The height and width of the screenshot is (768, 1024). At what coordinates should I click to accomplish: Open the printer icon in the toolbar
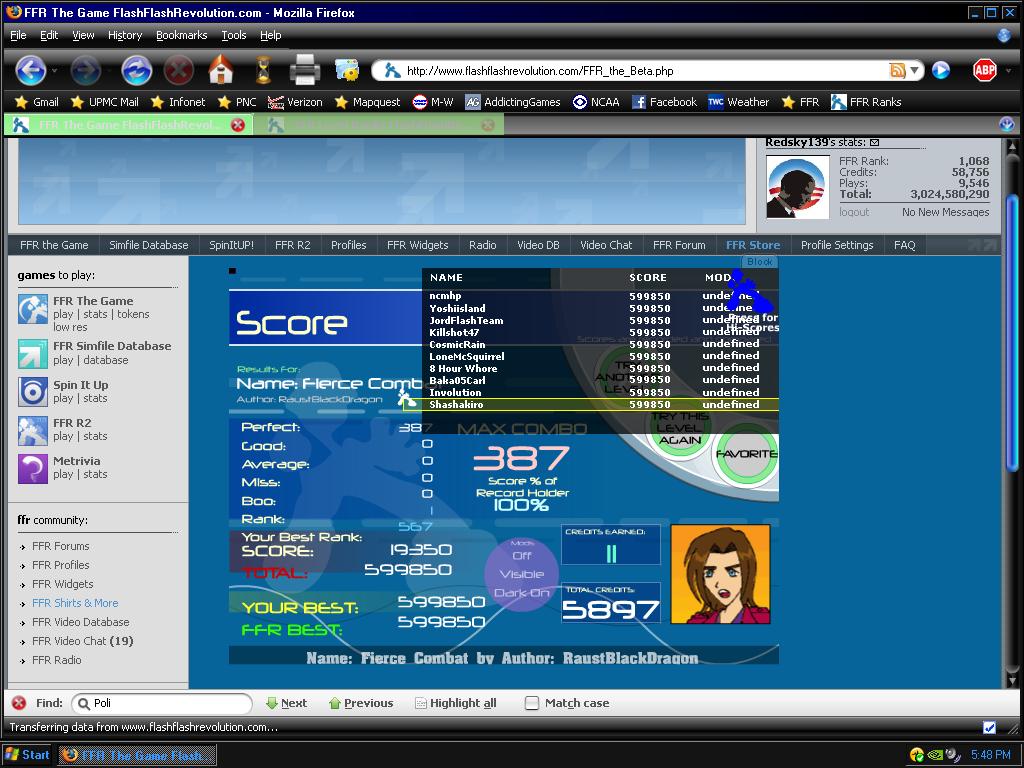pyautogui.click(x=304, y=70)
